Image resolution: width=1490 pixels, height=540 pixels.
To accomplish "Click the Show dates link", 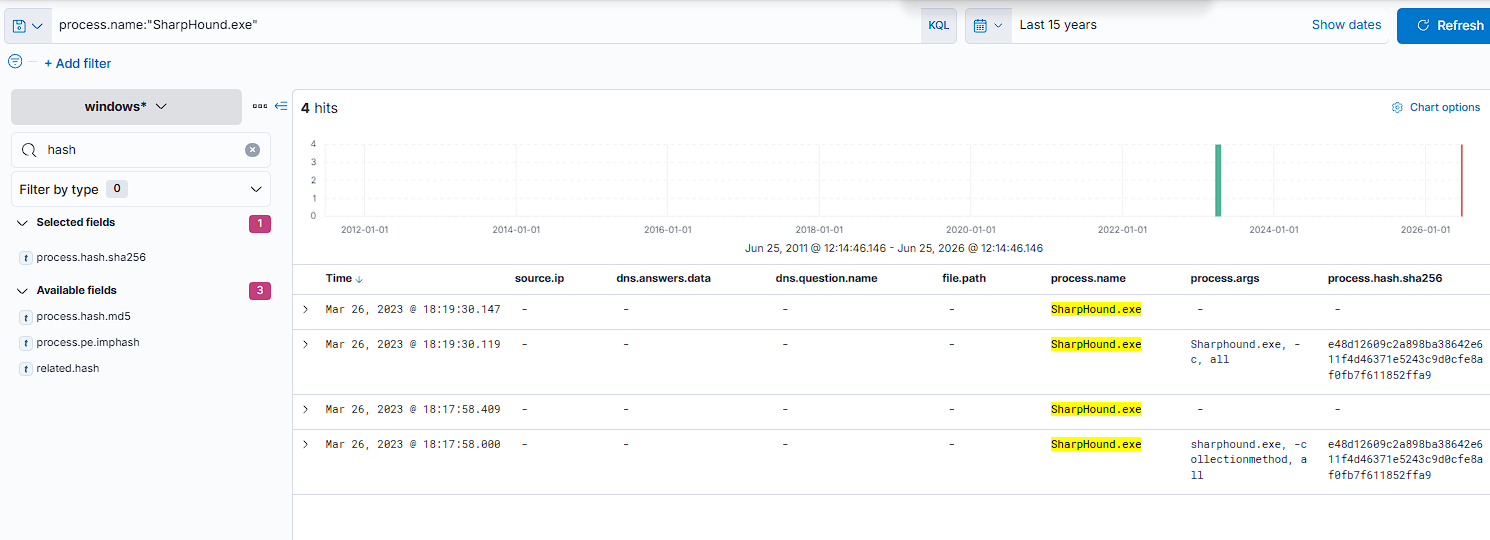I will tap(1346, 25).
